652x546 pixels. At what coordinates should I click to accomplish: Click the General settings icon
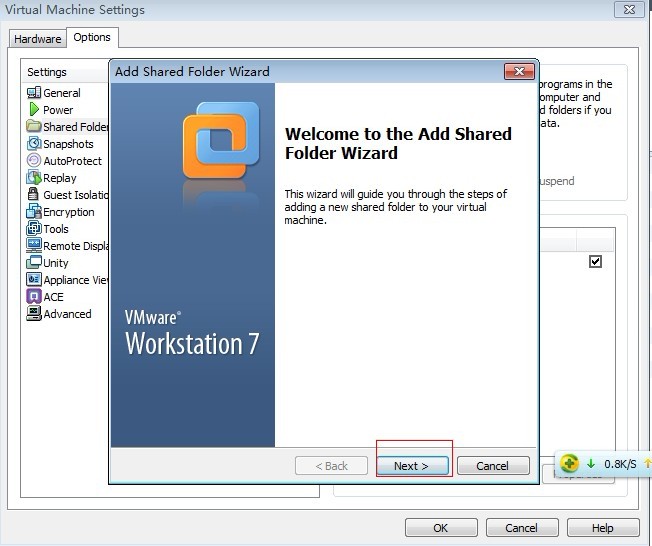point(34,93)
